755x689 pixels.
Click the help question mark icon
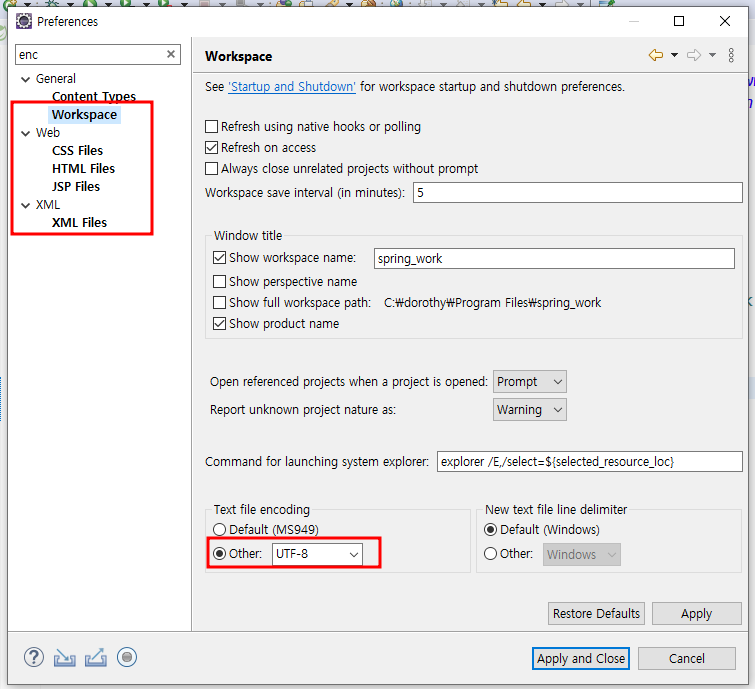pos(34,657)
